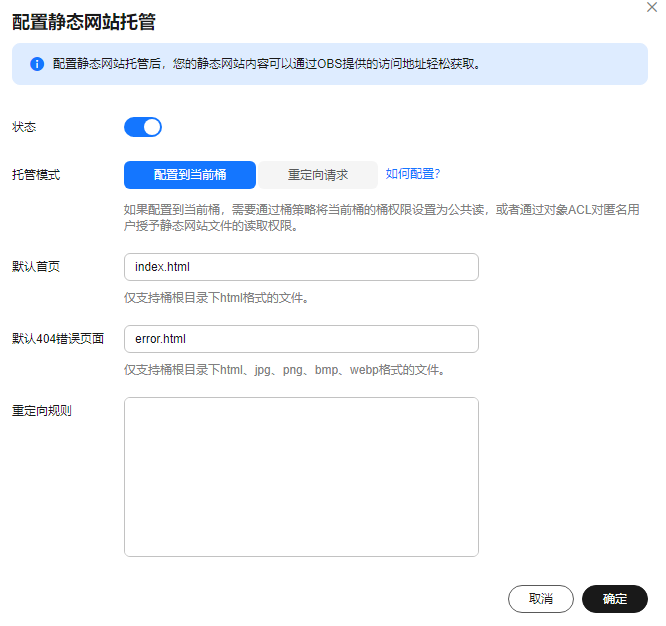This screenshot has width=666, height=626.
Task: Click the 默认首页 label
Action: point(36,267)
